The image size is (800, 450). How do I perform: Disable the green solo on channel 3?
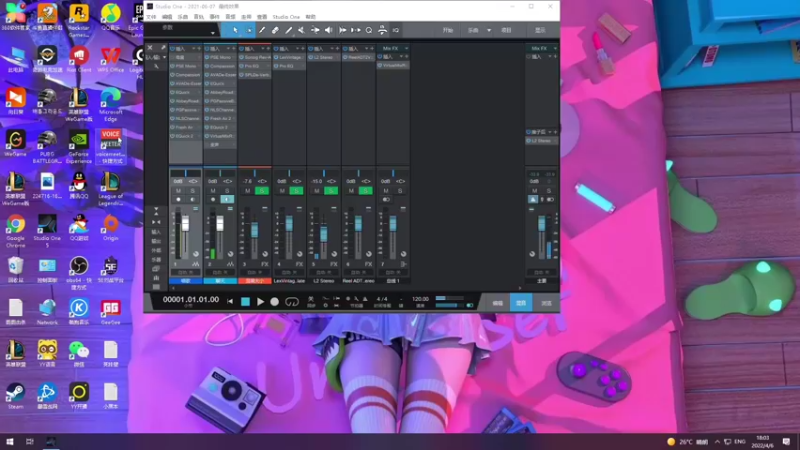pyautogui.click(x=262, y=191)
